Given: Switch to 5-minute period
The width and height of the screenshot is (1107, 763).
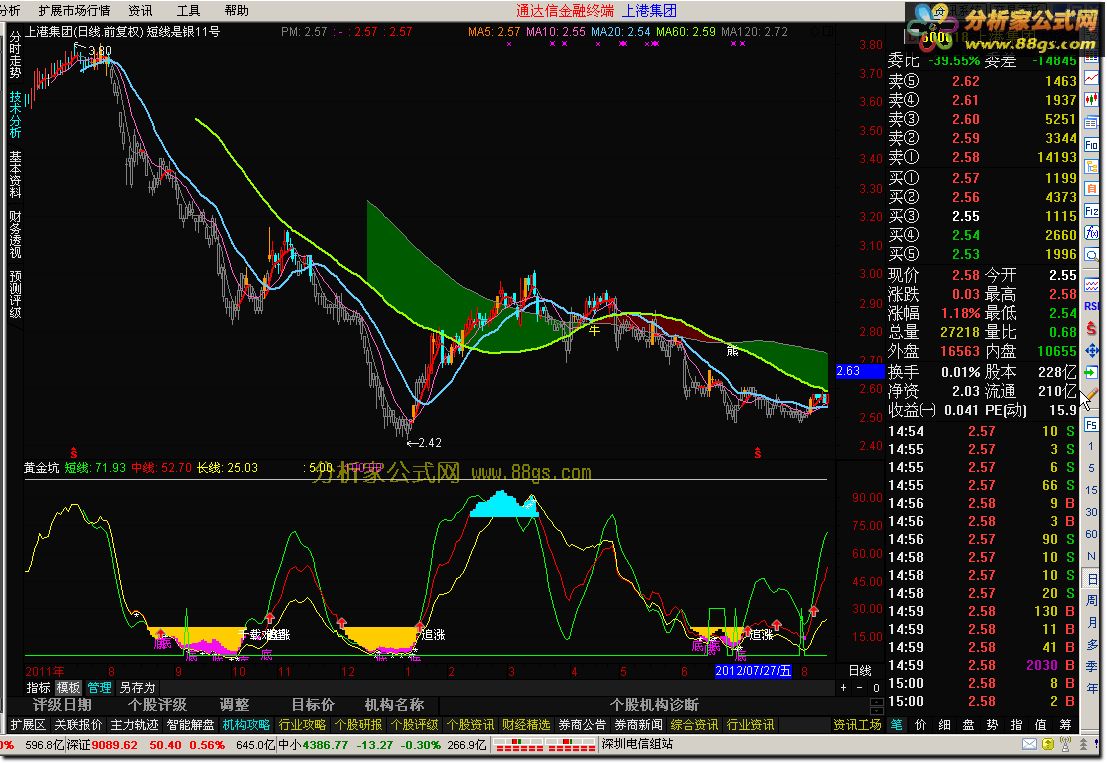Looking at the screenshot, I should click(x=1091, y=468).
